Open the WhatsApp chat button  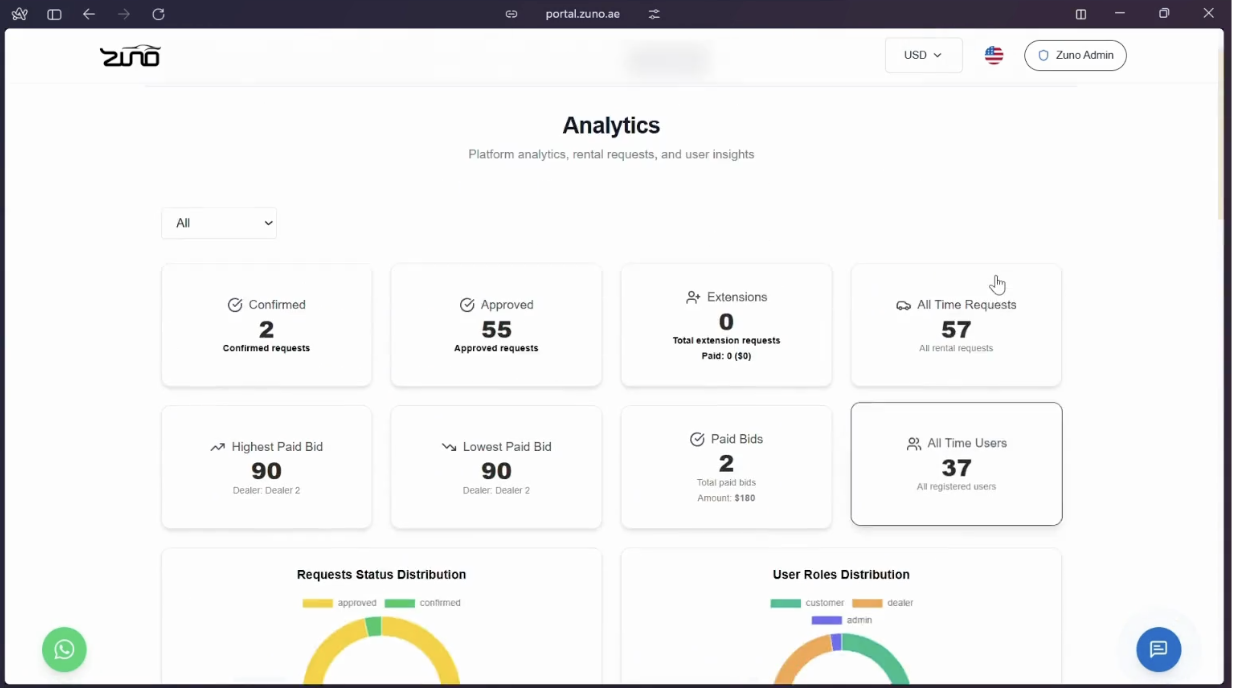tap(64, 650)
